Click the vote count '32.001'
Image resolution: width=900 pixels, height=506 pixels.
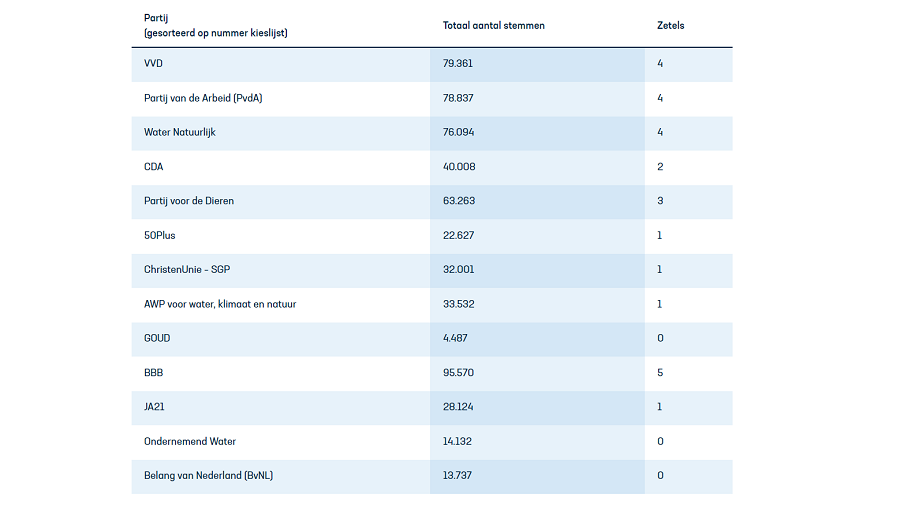click(459, 270)
